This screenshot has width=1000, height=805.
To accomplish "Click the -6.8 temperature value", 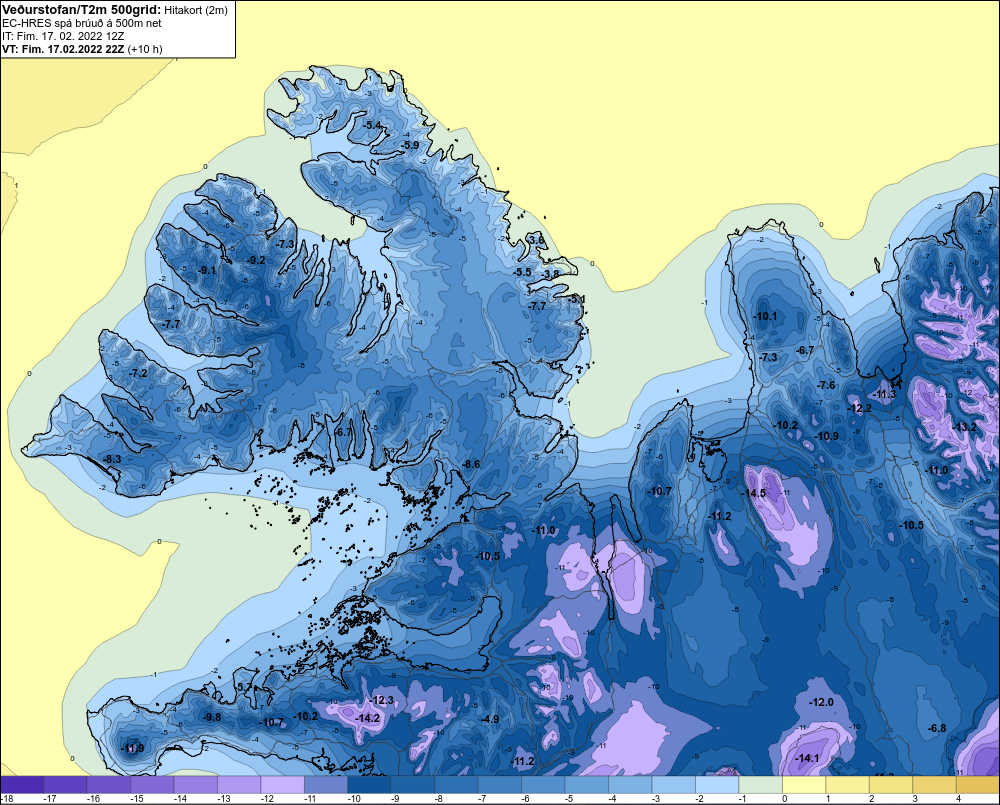I will [x=937, y=728].
